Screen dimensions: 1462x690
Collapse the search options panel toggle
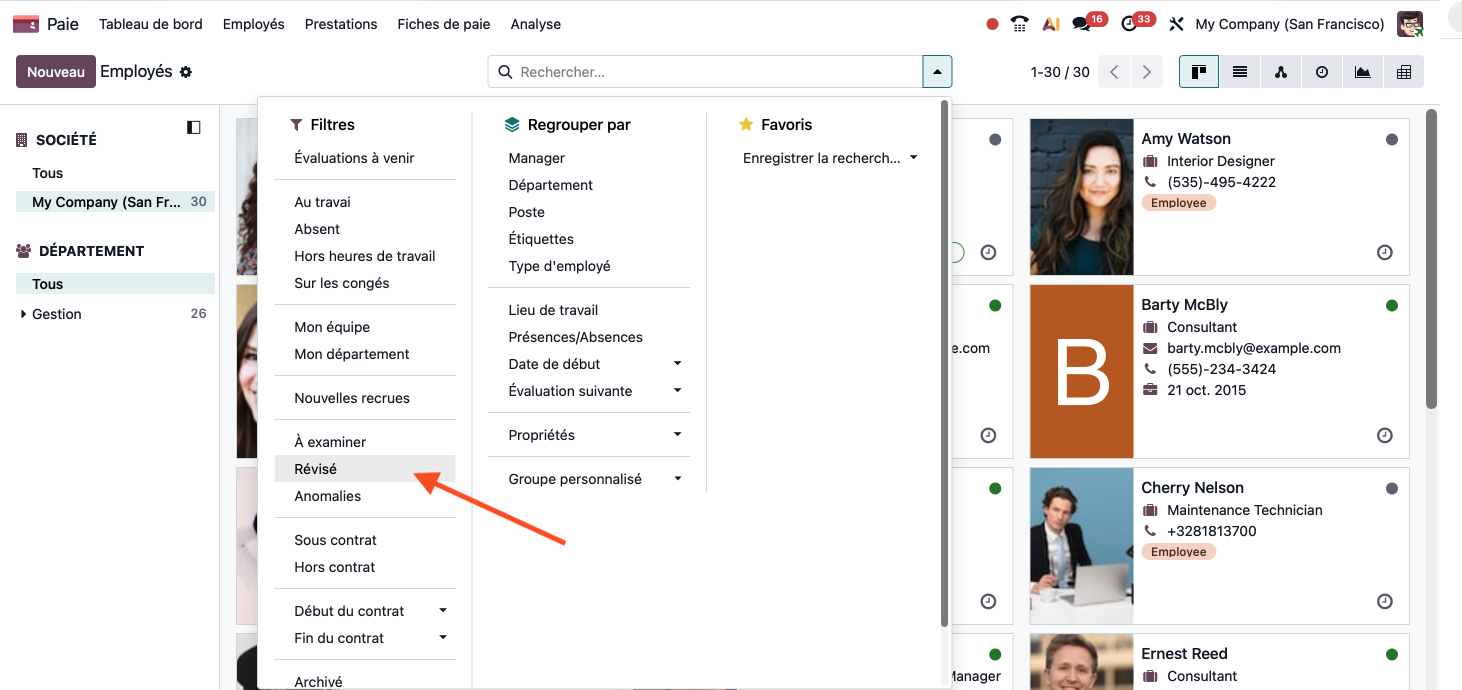tap(937, 72)
